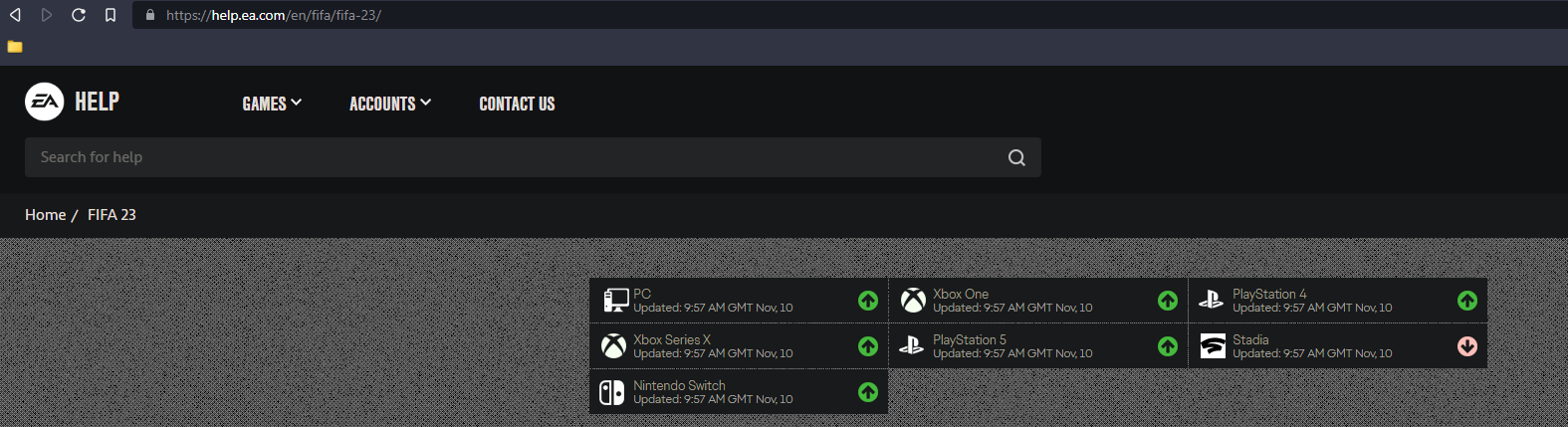The height and width of the screenshot is (427, 1568).
Task: Click the PlayStation 5 logo icon
Action: [x=912, y=345]
